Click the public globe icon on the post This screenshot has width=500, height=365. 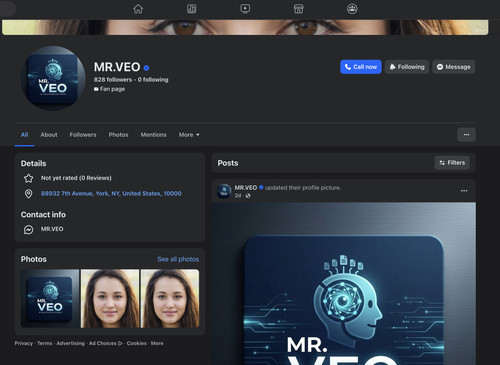(x=248, y=196)
